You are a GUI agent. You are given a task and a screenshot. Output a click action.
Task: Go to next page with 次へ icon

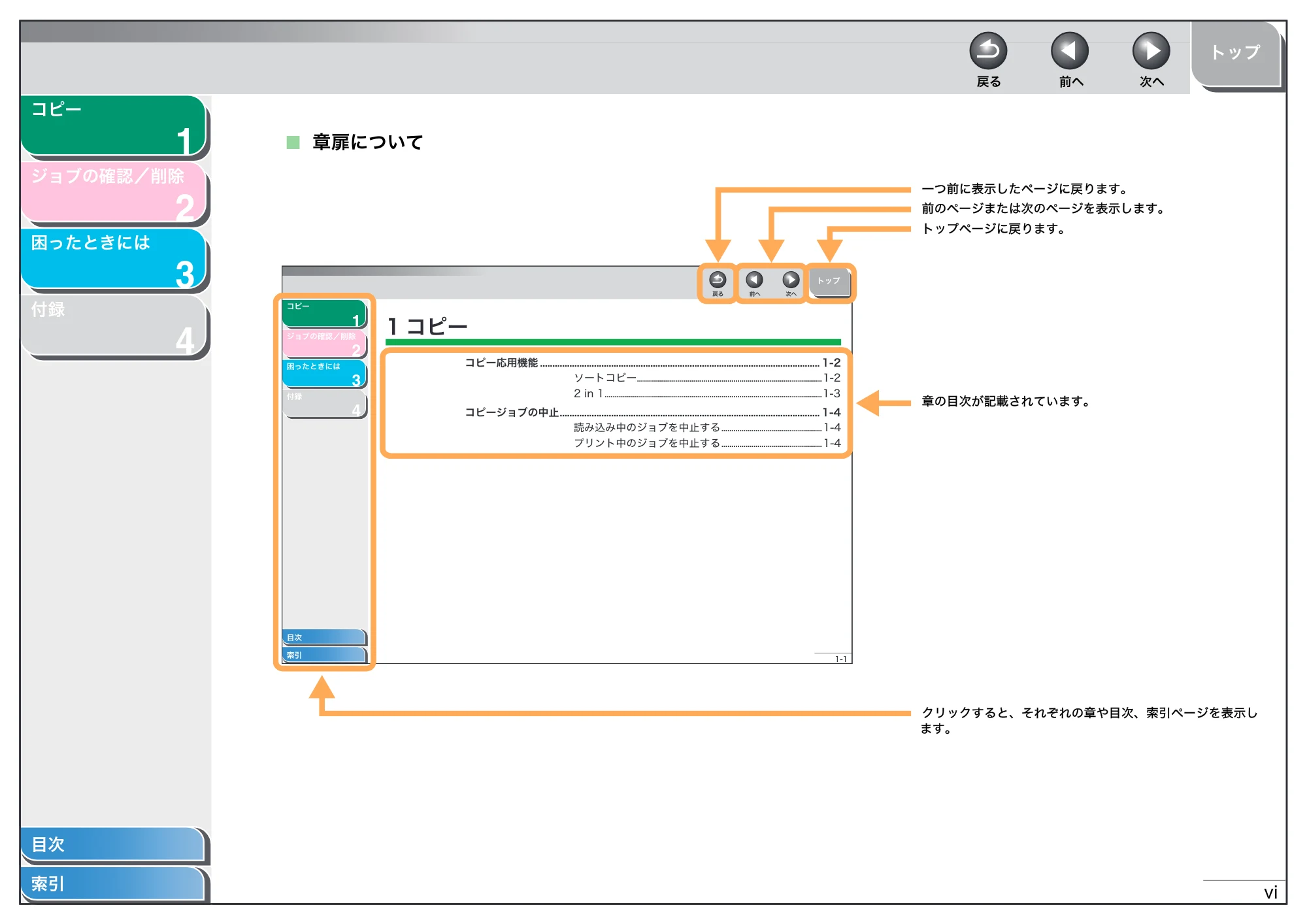click(x=1151, y=52)
